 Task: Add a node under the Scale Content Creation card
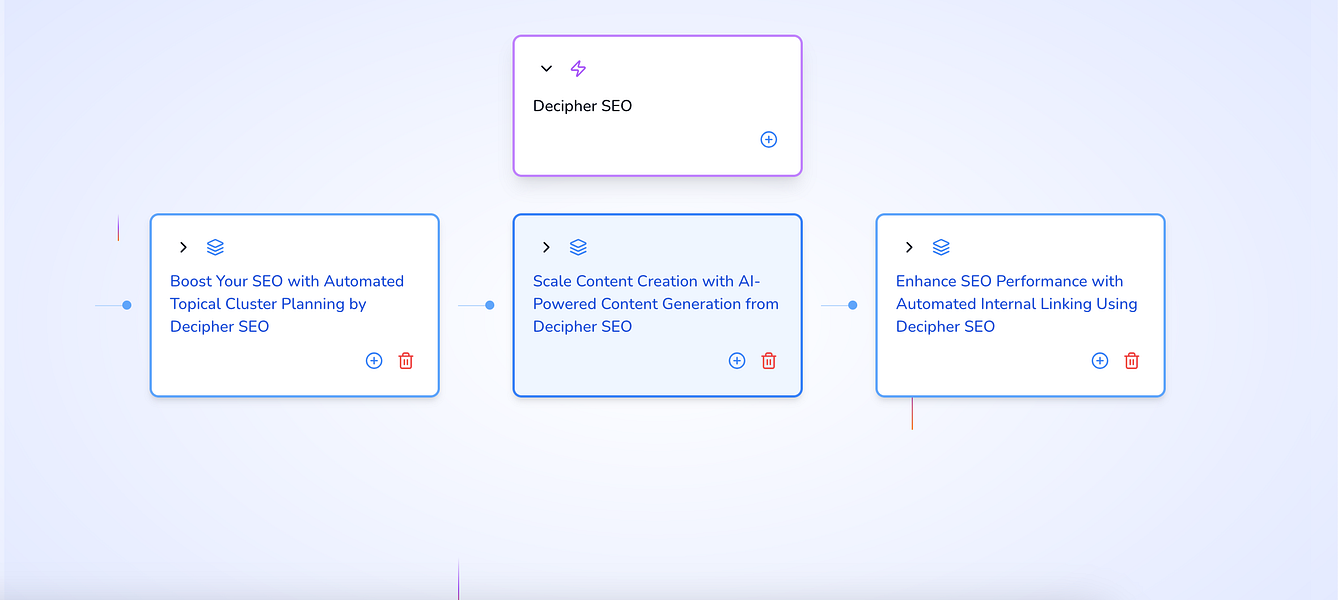(737, 361)
